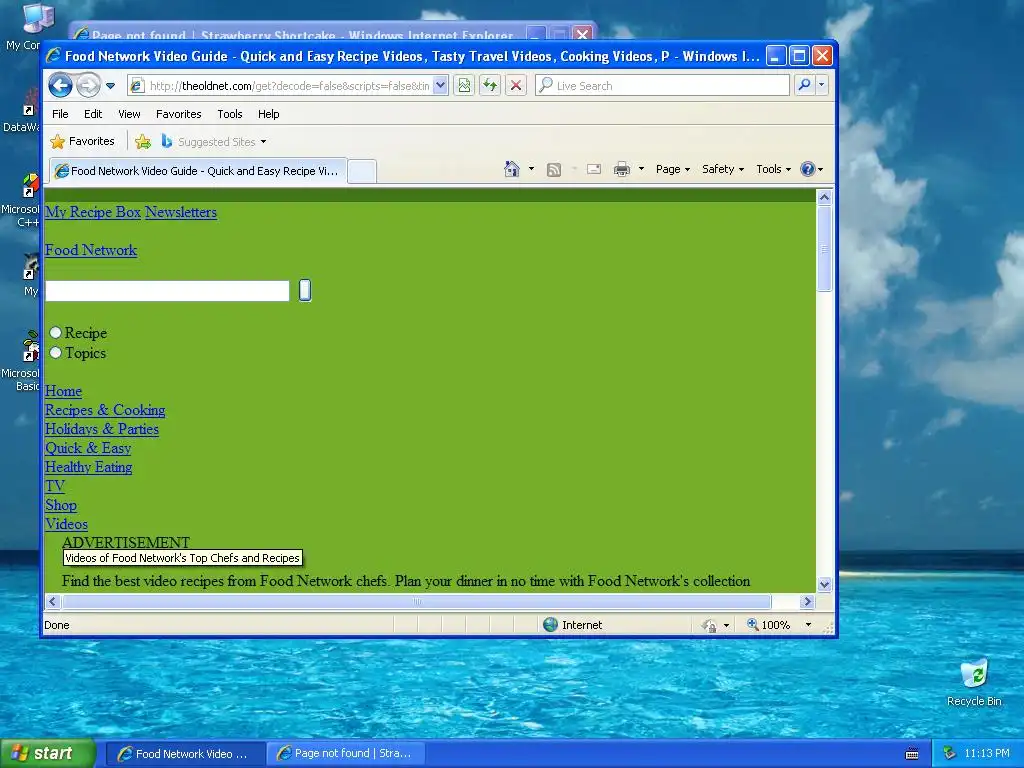Open the Tools menu in menu bar
The height and width of the screenshot is (768, 1024).
(x=230, y=114)
